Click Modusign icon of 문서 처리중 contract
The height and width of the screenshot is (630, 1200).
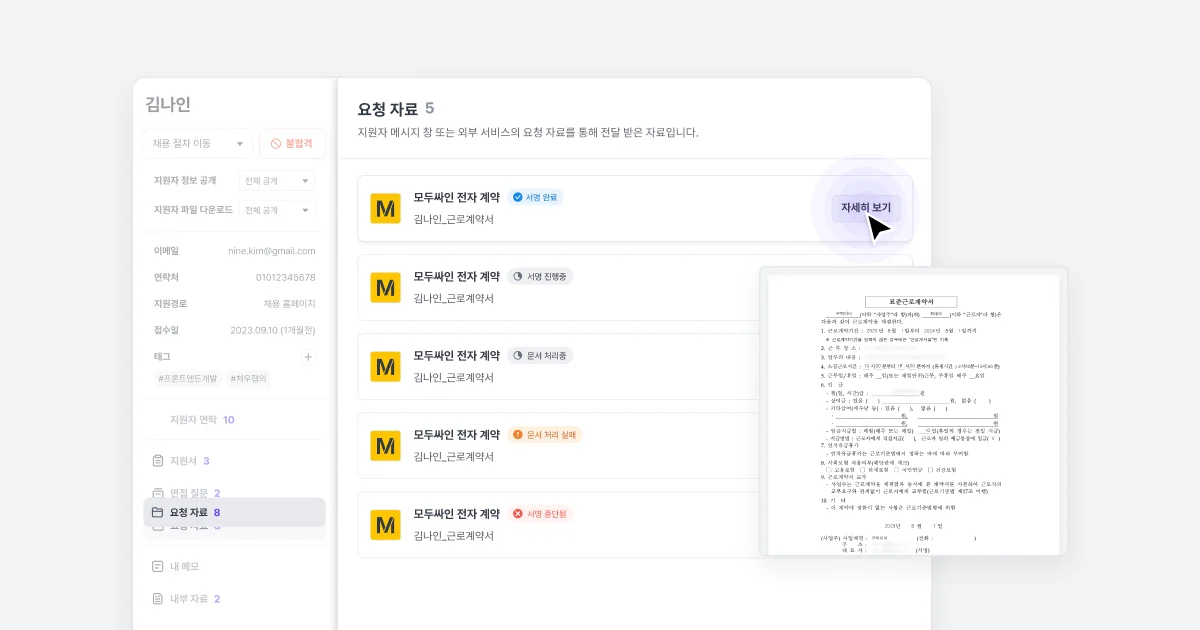pos(385,366)
